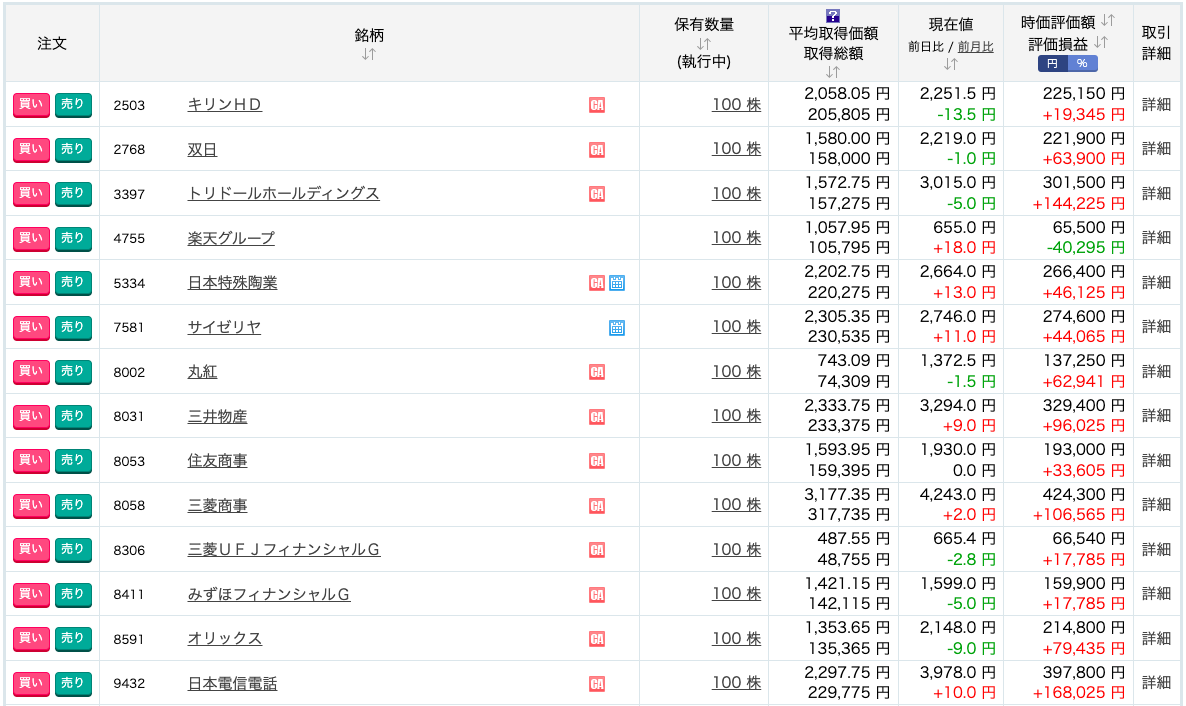Open the オリックス stock link
The width and height of the screenshot is (1186, 706).
pos(225,639)
